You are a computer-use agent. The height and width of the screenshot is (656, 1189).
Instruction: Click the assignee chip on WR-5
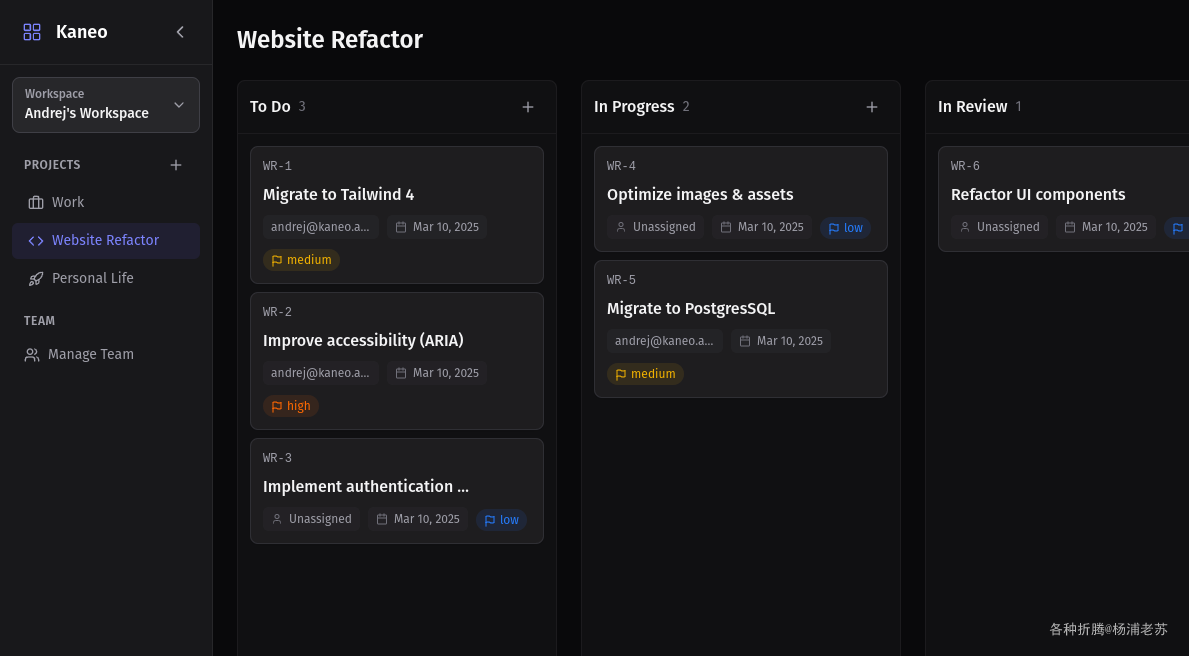click(x=664, y=341)
